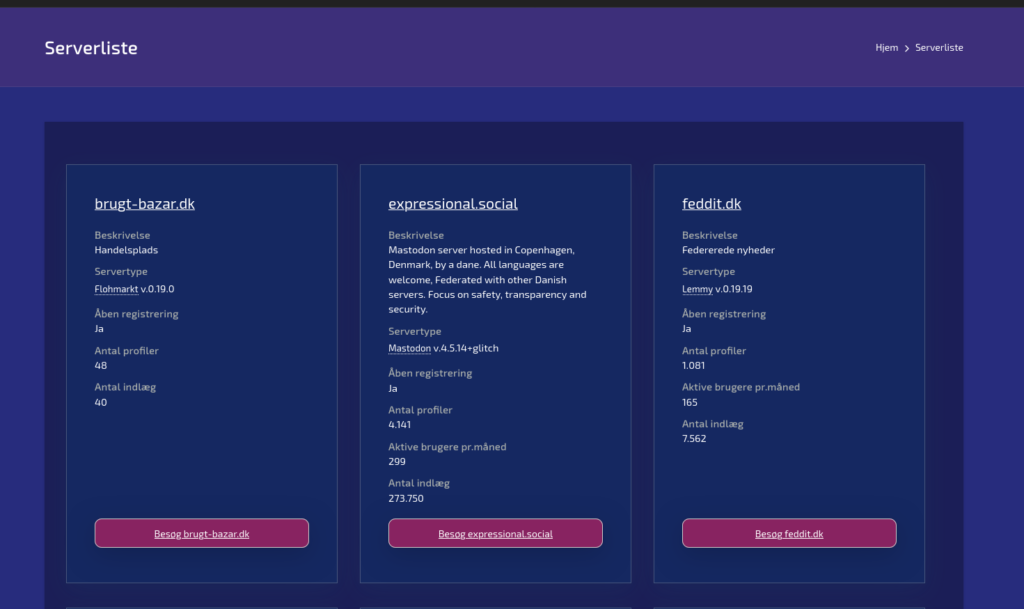Follow the Lemmy server type link
The height and width of the screenshot is (609, 1024).
[697, 289]
